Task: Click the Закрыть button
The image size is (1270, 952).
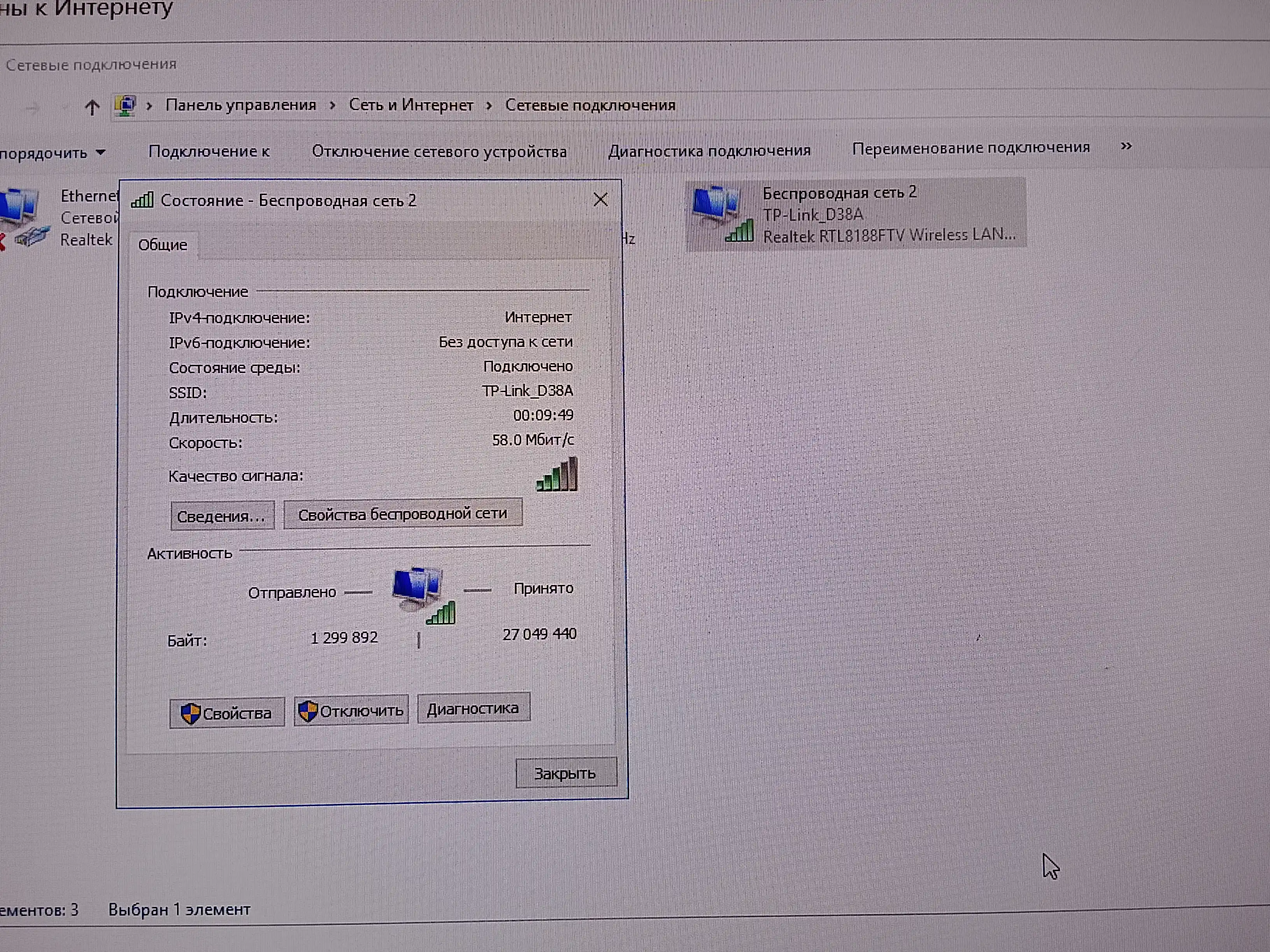Action: (565, 773)
